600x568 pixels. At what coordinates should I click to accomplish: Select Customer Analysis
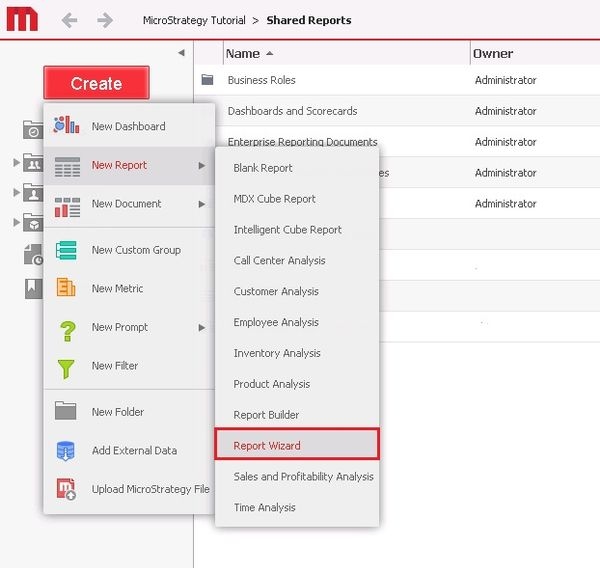pyautogui.click(x=297, y=292)
